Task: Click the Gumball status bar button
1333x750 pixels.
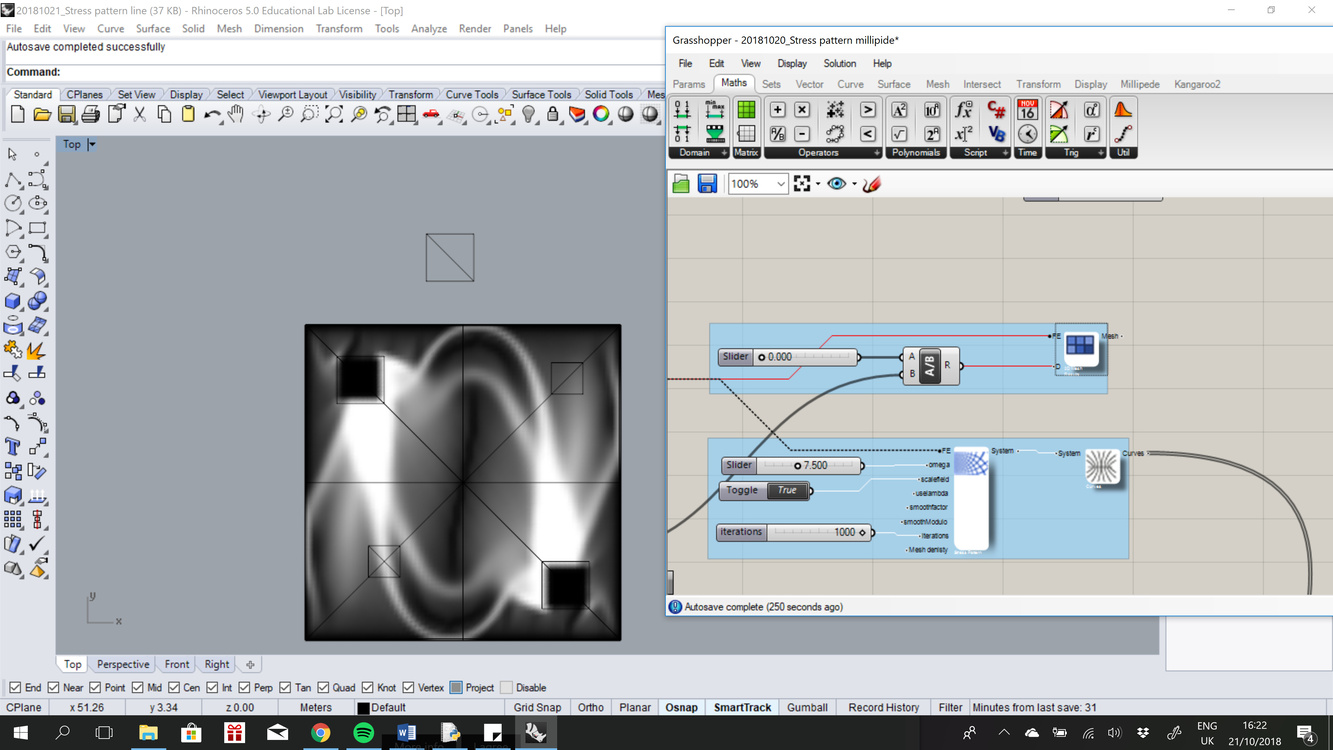Action: (806, 708)
